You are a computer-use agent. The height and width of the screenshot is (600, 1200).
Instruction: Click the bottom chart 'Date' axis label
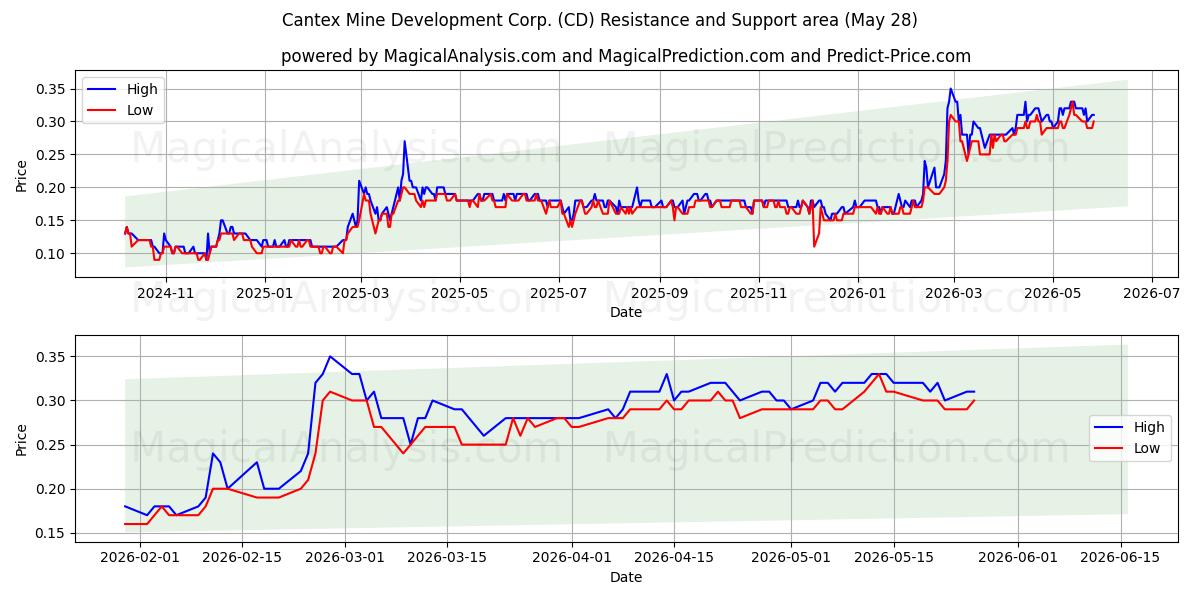(626, 577)
